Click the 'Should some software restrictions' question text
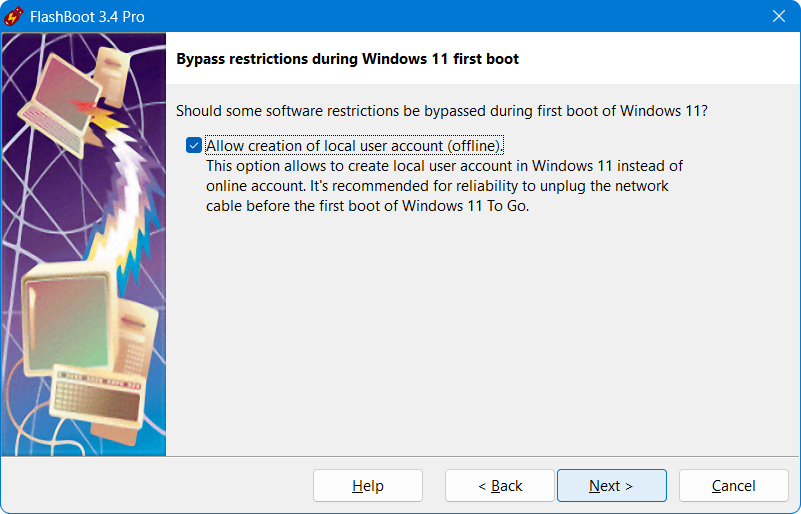 441,111
